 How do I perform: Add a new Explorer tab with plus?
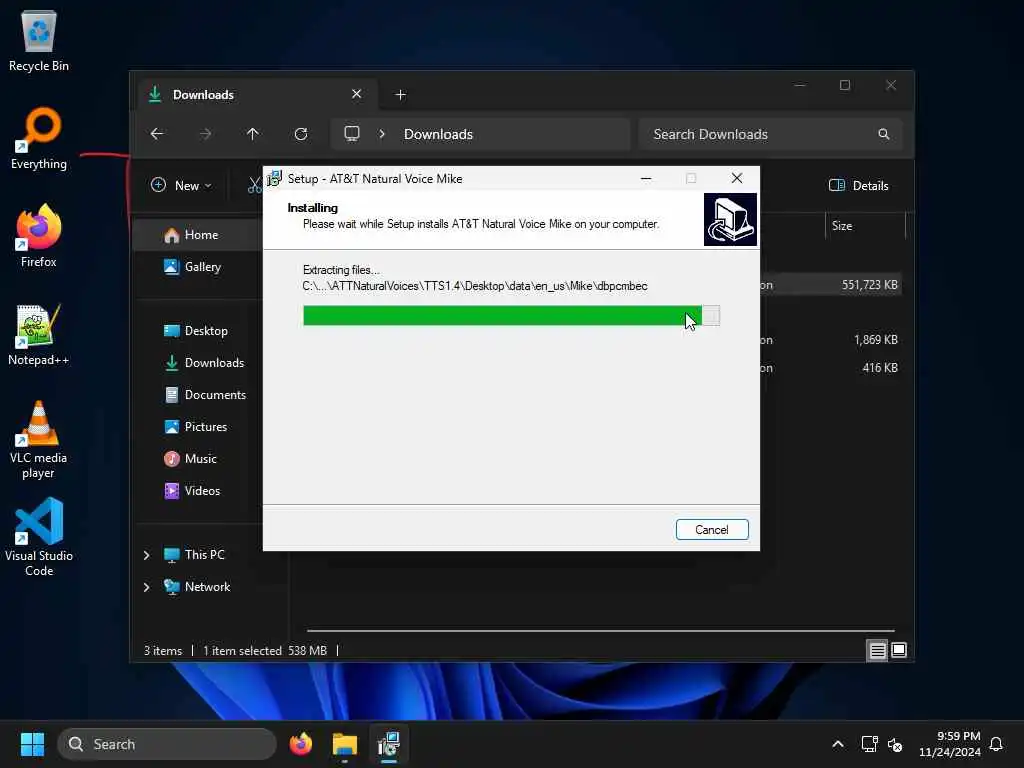400,95
